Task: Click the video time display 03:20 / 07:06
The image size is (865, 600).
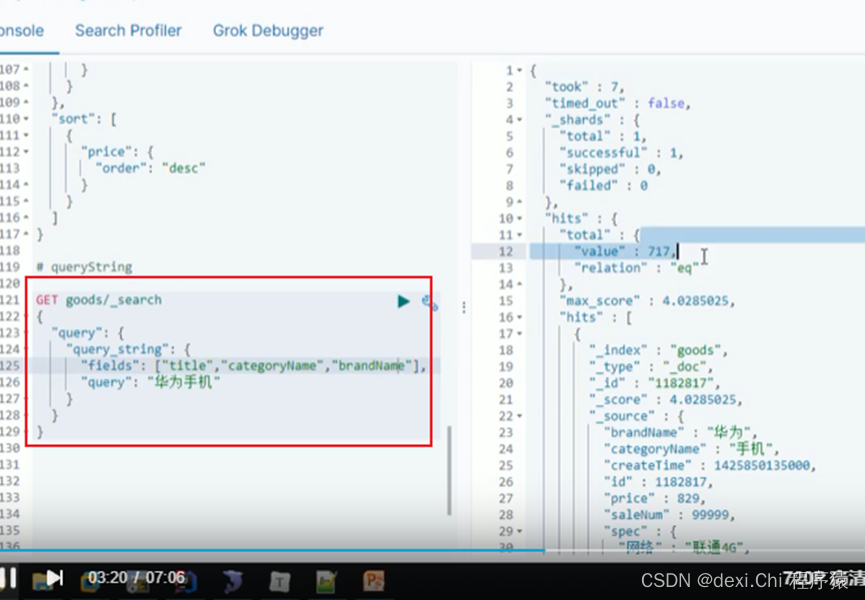Action: (136, 578)
